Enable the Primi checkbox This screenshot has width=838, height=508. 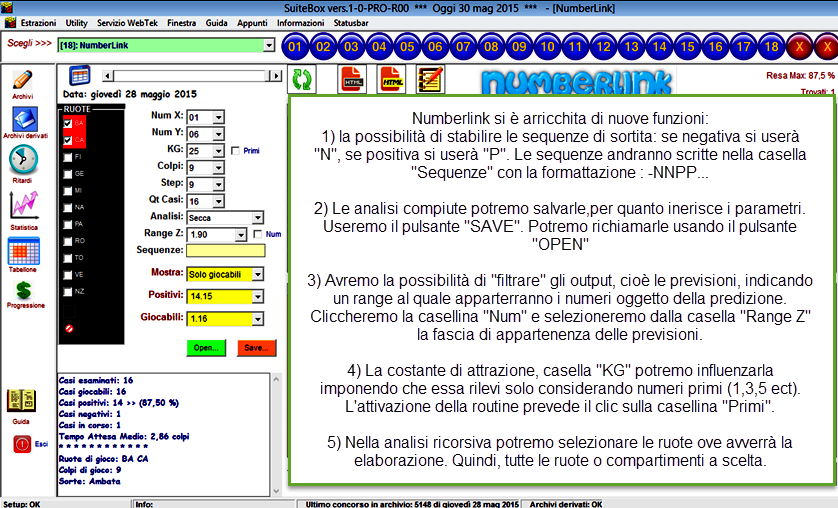pos(235,151)
